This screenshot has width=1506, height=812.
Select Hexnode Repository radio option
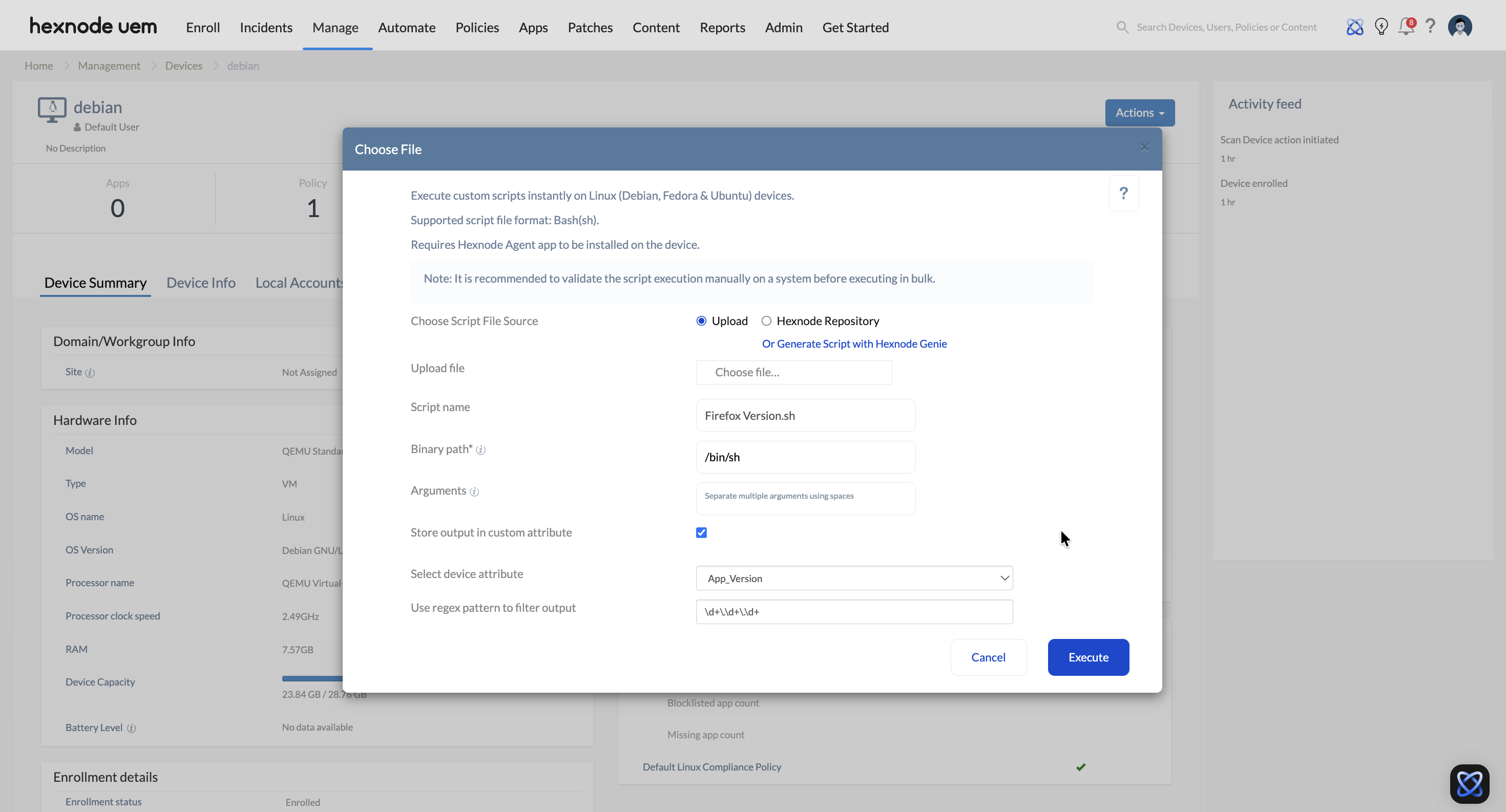766,320
